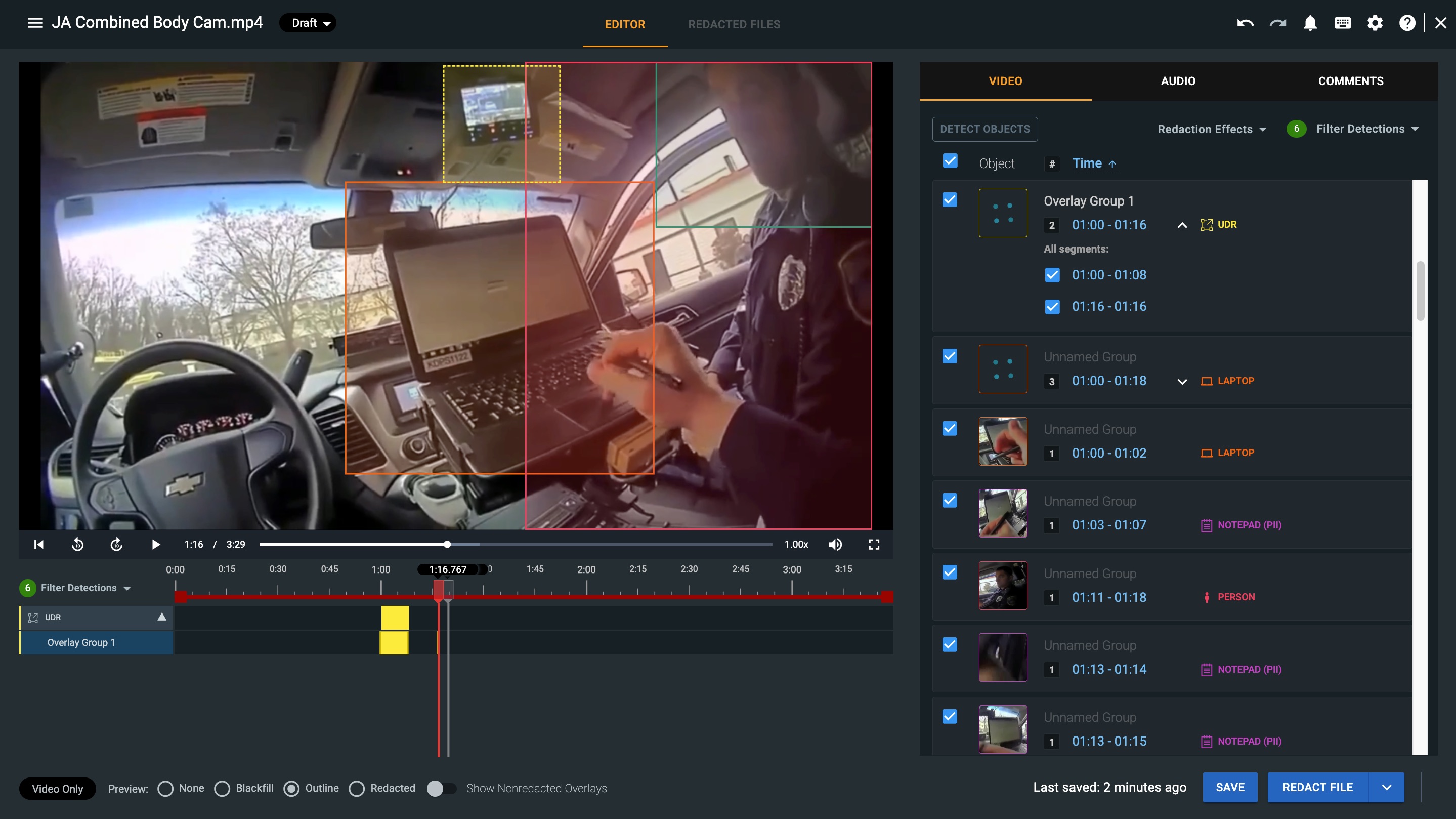1456x819 pixels.
Task: Select the Redacted preview radio button
Action: [357, 789]
